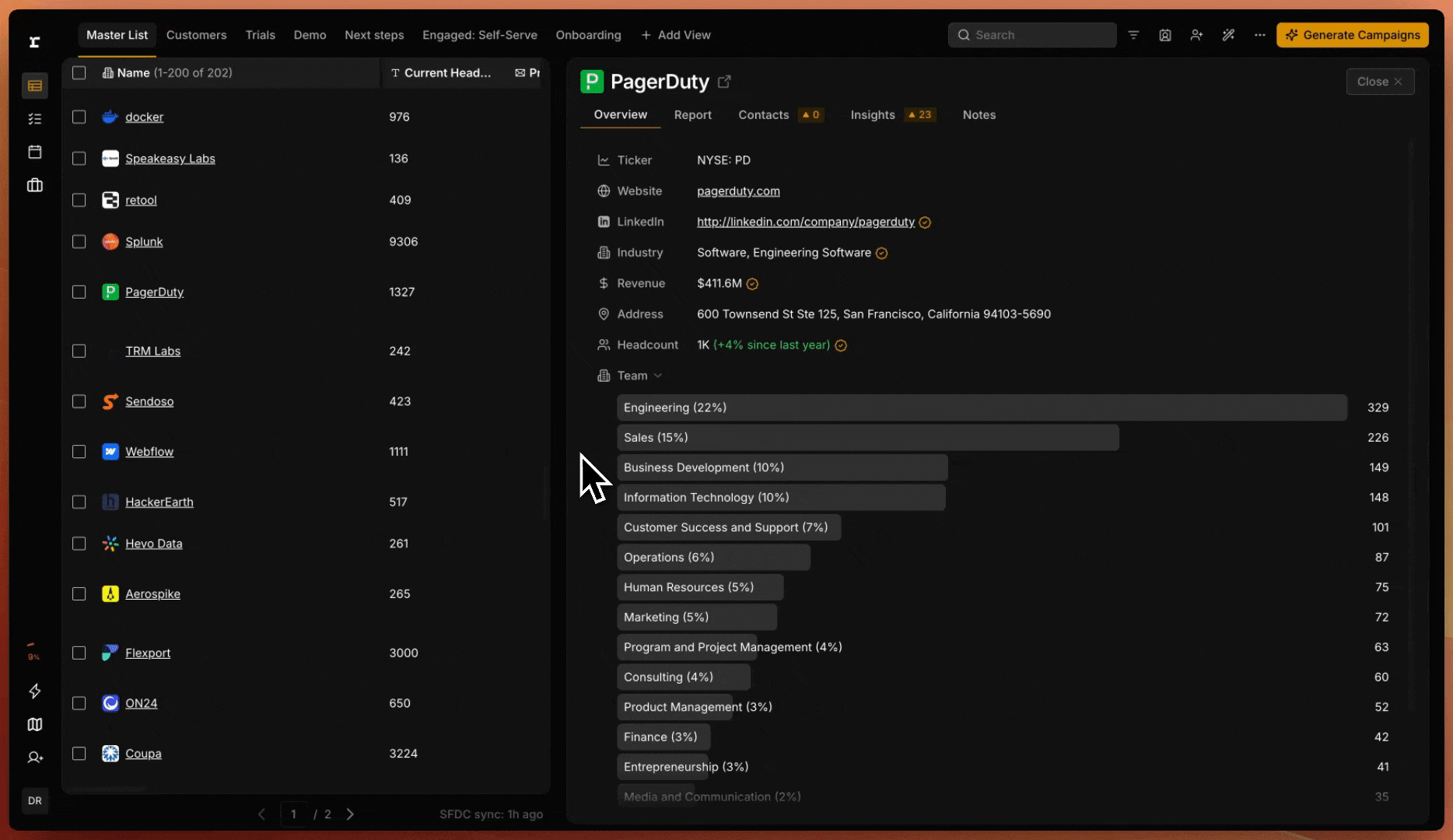Open PagerDuty external link icon
The width and height of the screenshot is (1453, 840).
(x=724, y=82)
